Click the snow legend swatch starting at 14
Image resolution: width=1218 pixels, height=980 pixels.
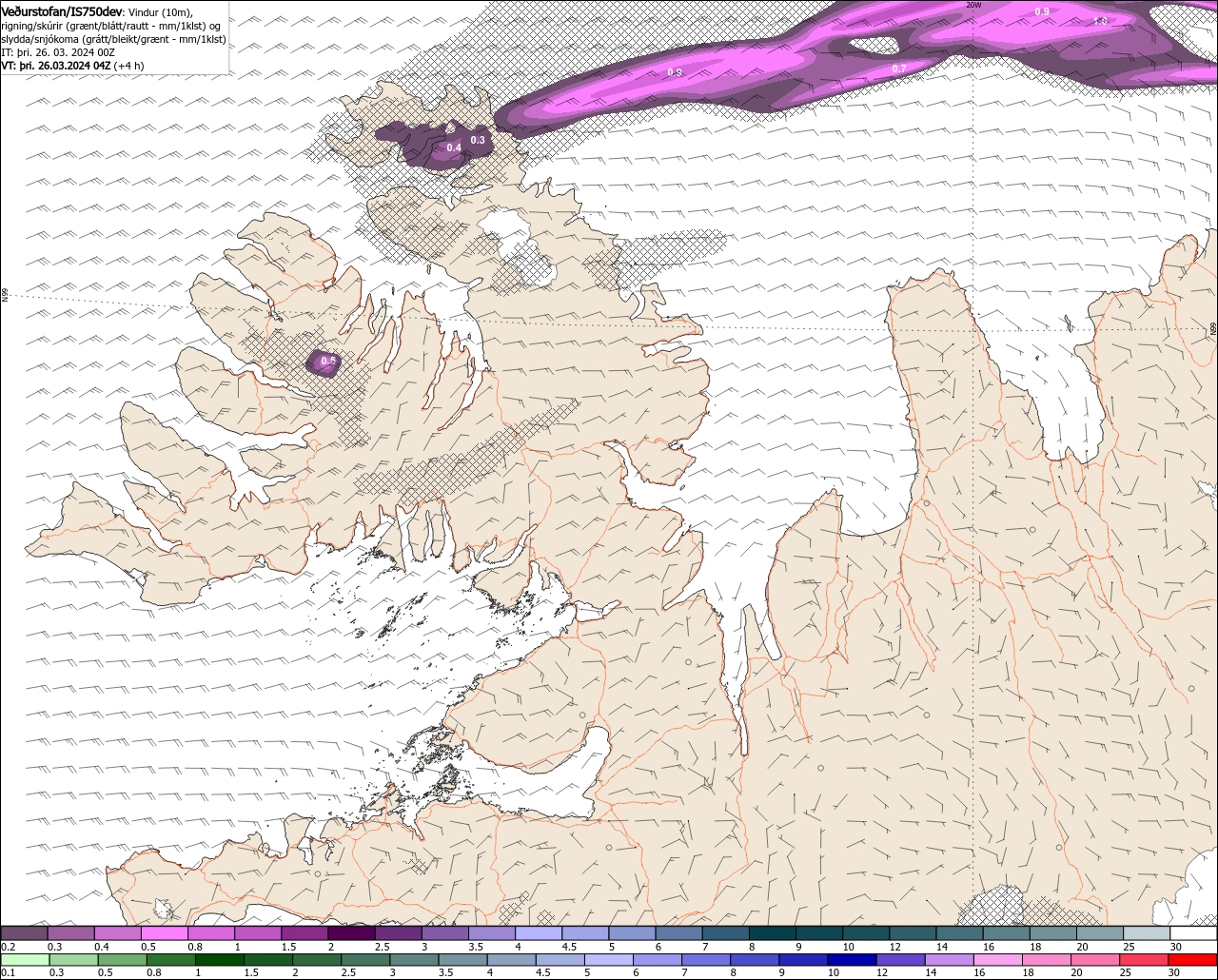(959, 933)
